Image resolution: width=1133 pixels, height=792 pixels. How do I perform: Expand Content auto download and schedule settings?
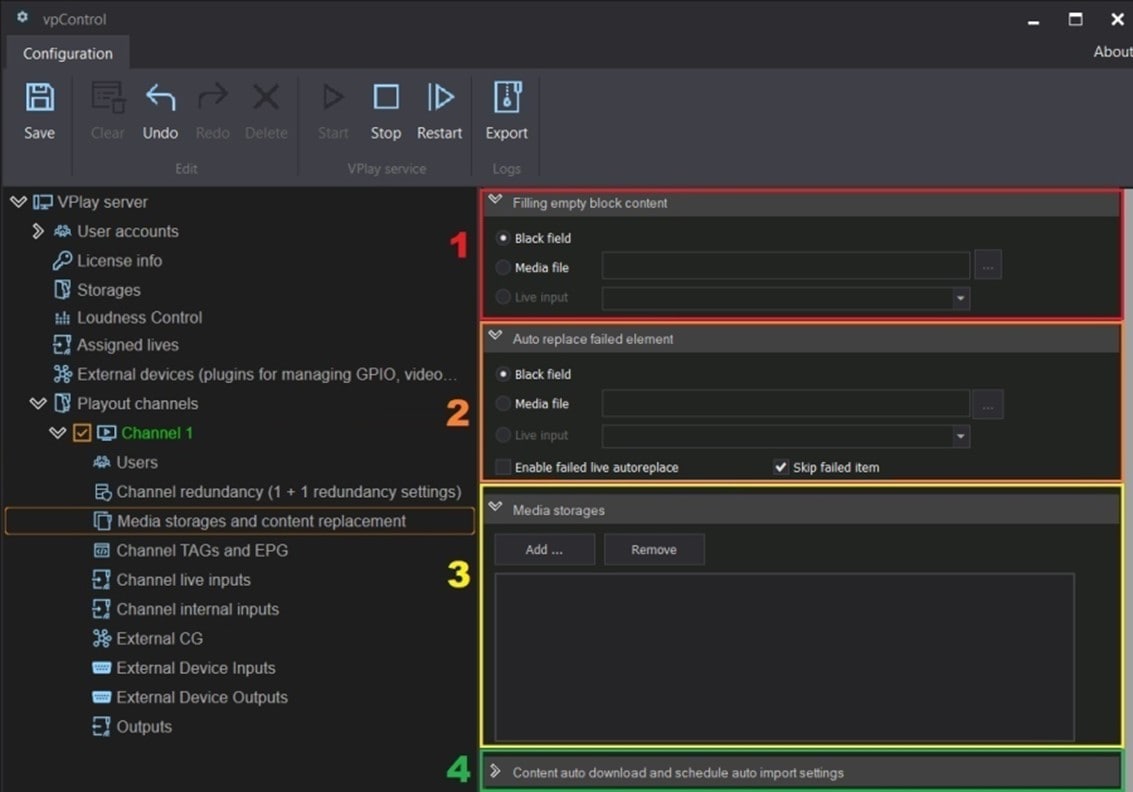pyautogui.click(x=496, y=771)
